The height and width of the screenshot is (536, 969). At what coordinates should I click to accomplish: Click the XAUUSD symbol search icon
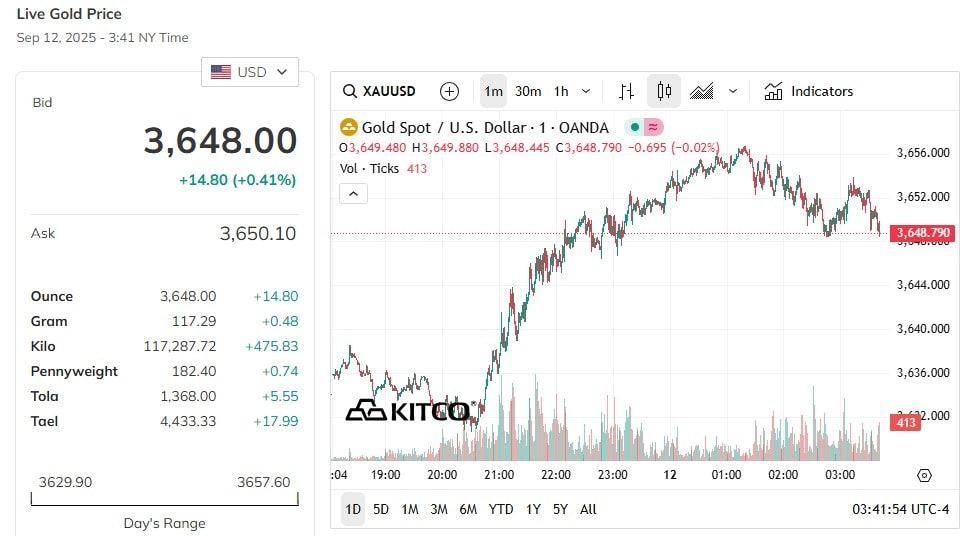pyautogui.click(x=349, y=91)
